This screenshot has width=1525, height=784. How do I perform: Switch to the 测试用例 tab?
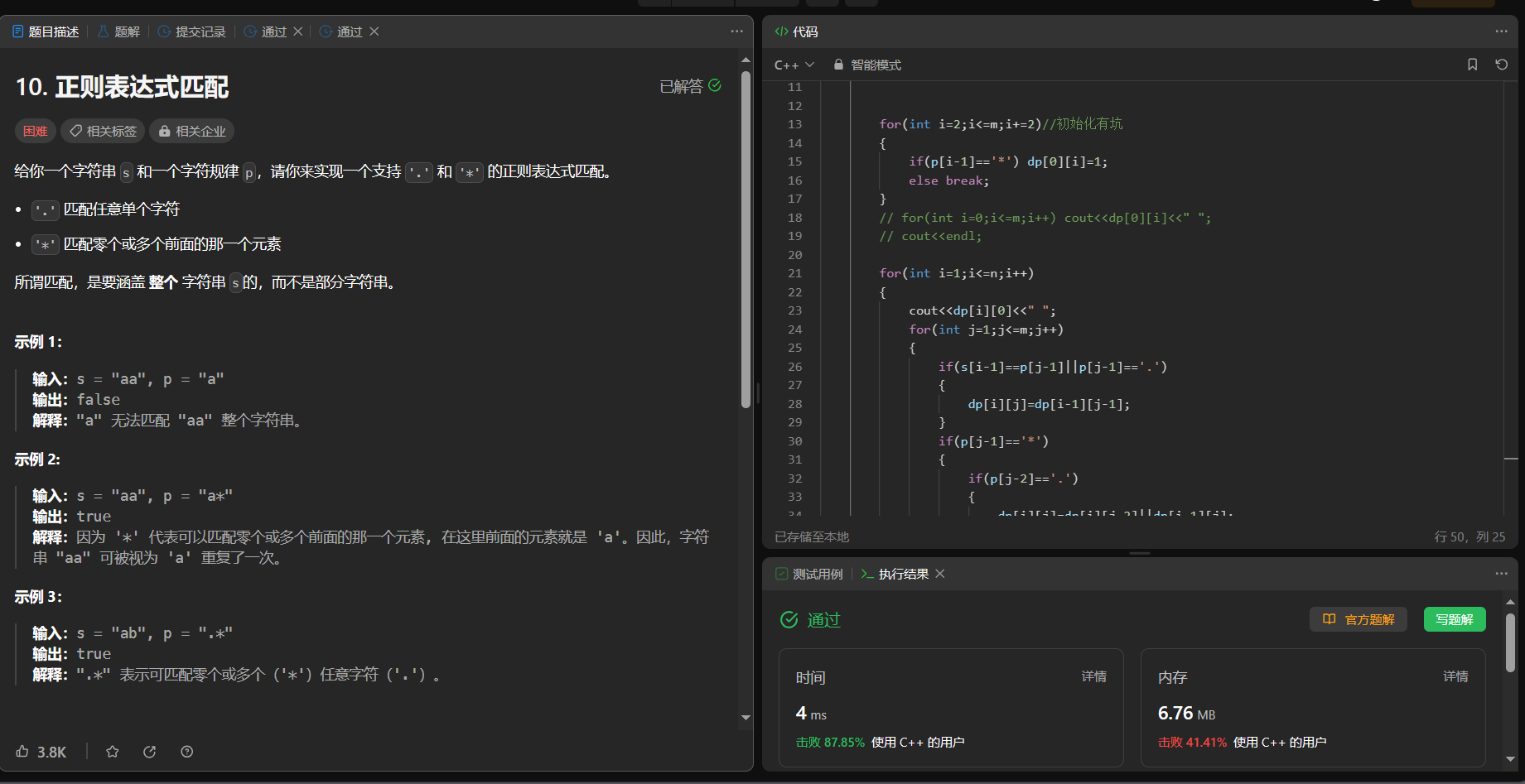(x=809, y=574)
